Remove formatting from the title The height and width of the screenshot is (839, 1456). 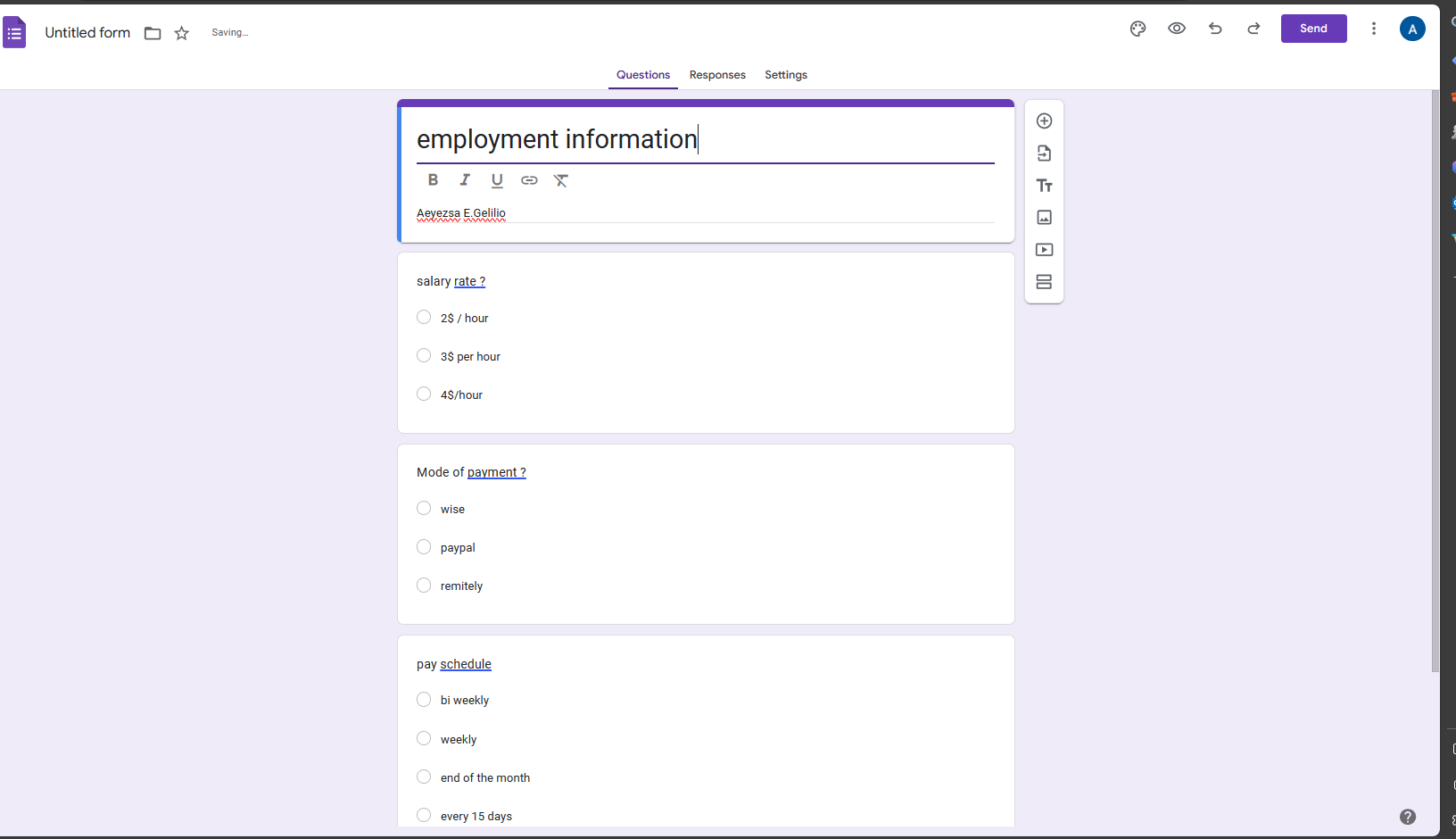[x=561, y=180]
